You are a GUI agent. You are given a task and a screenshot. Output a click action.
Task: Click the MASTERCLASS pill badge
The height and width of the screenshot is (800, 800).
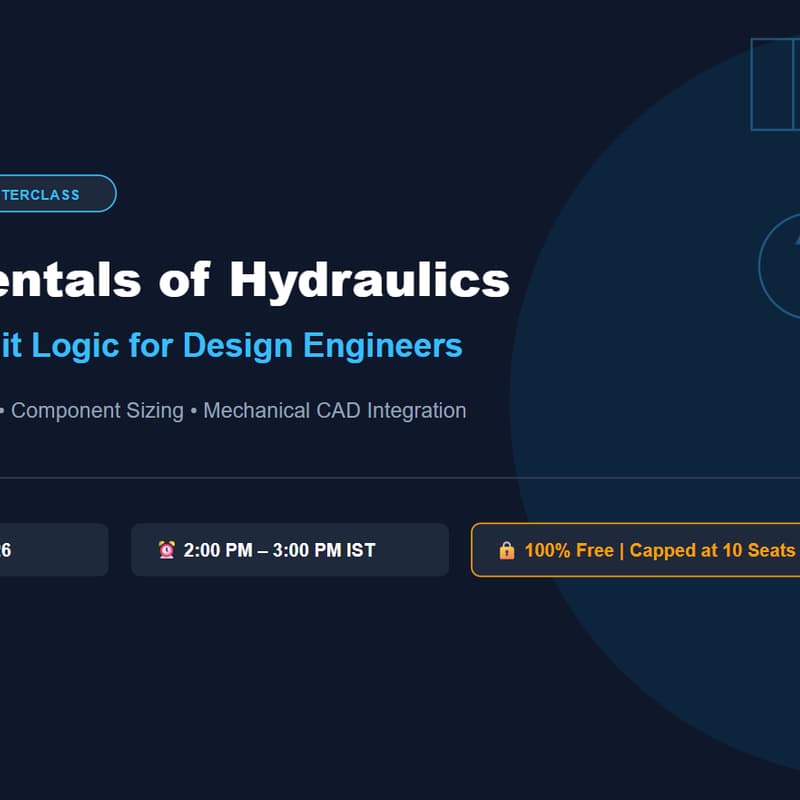point(58,193)
